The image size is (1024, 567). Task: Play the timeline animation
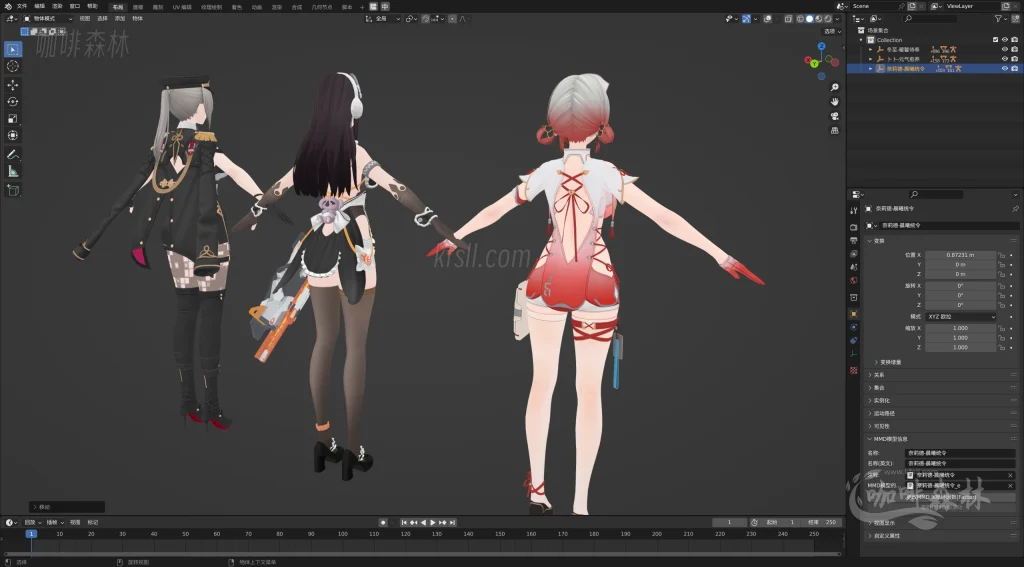click(432, 523)
